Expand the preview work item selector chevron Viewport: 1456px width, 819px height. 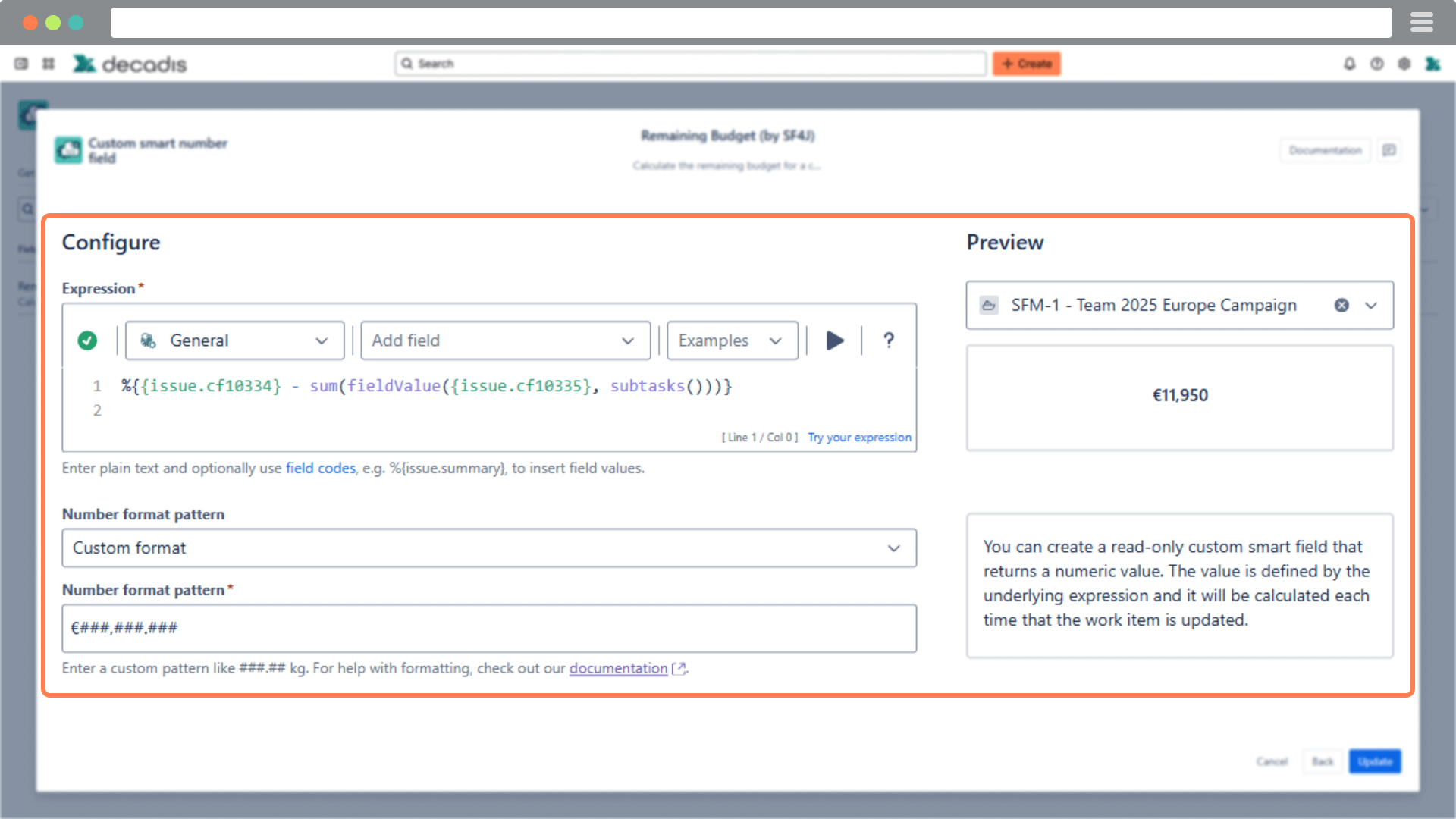click(1371, 305)
